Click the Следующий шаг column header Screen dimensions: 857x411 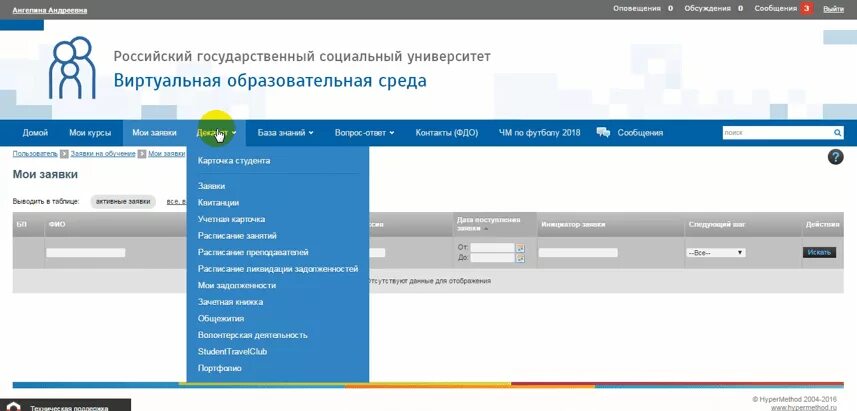(717, 225)
